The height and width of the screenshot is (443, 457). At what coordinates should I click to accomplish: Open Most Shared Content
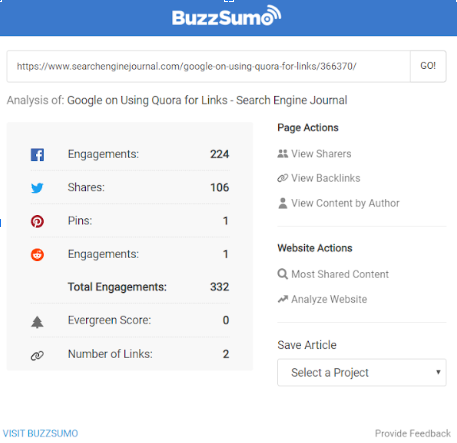(340, 274)
